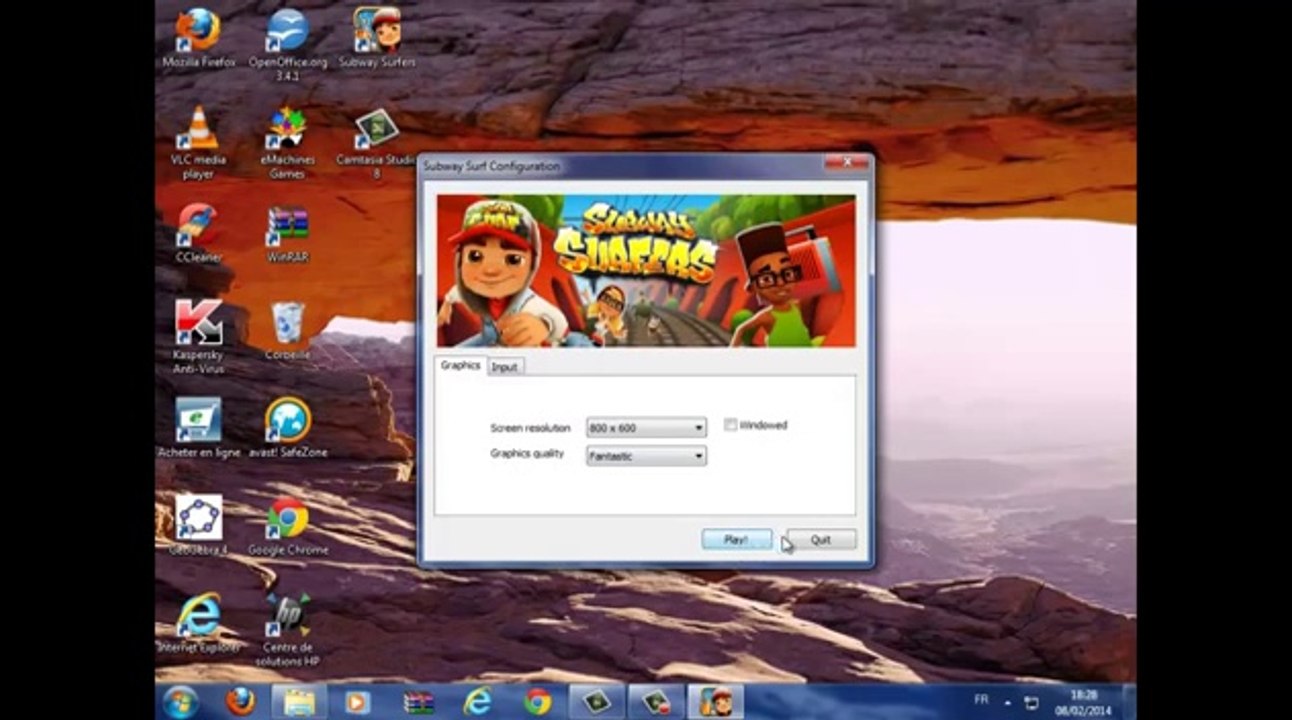This screenshot has height=720, width=1292.
Task: Select the Internet Explorer desktop icon
Action: click(198, 623)
